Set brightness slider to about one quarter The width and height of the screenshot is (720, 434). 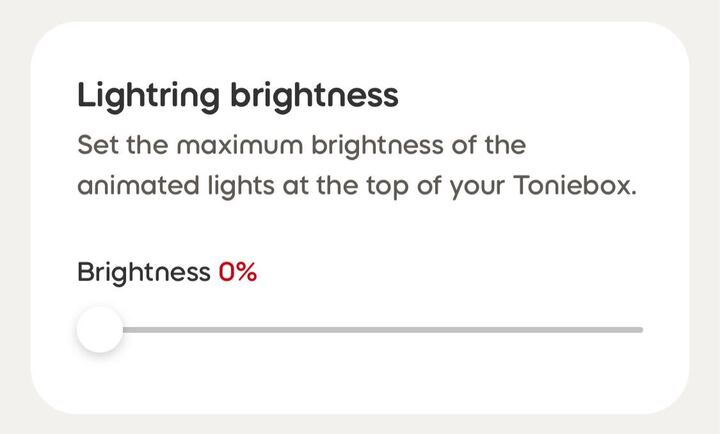click(236, 329)
